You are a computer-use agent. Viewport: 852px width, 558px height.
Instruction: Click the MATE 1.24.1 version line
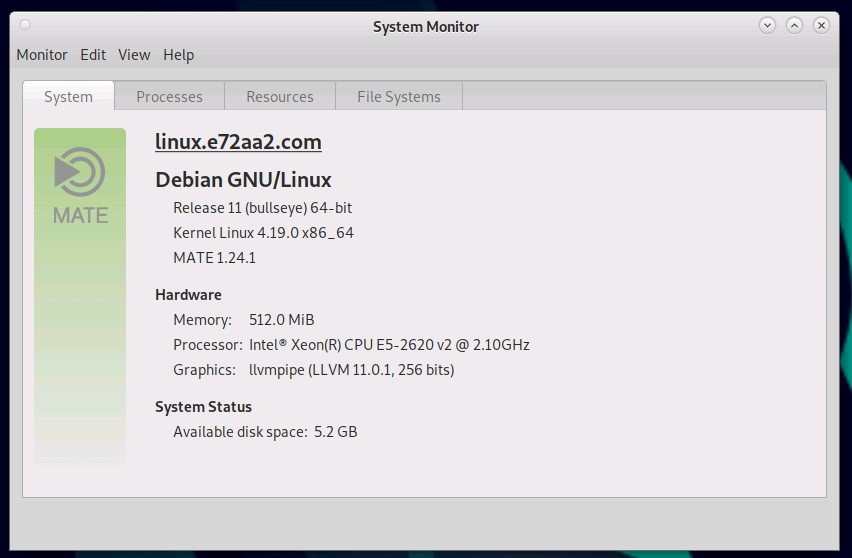tap(214, 258)
